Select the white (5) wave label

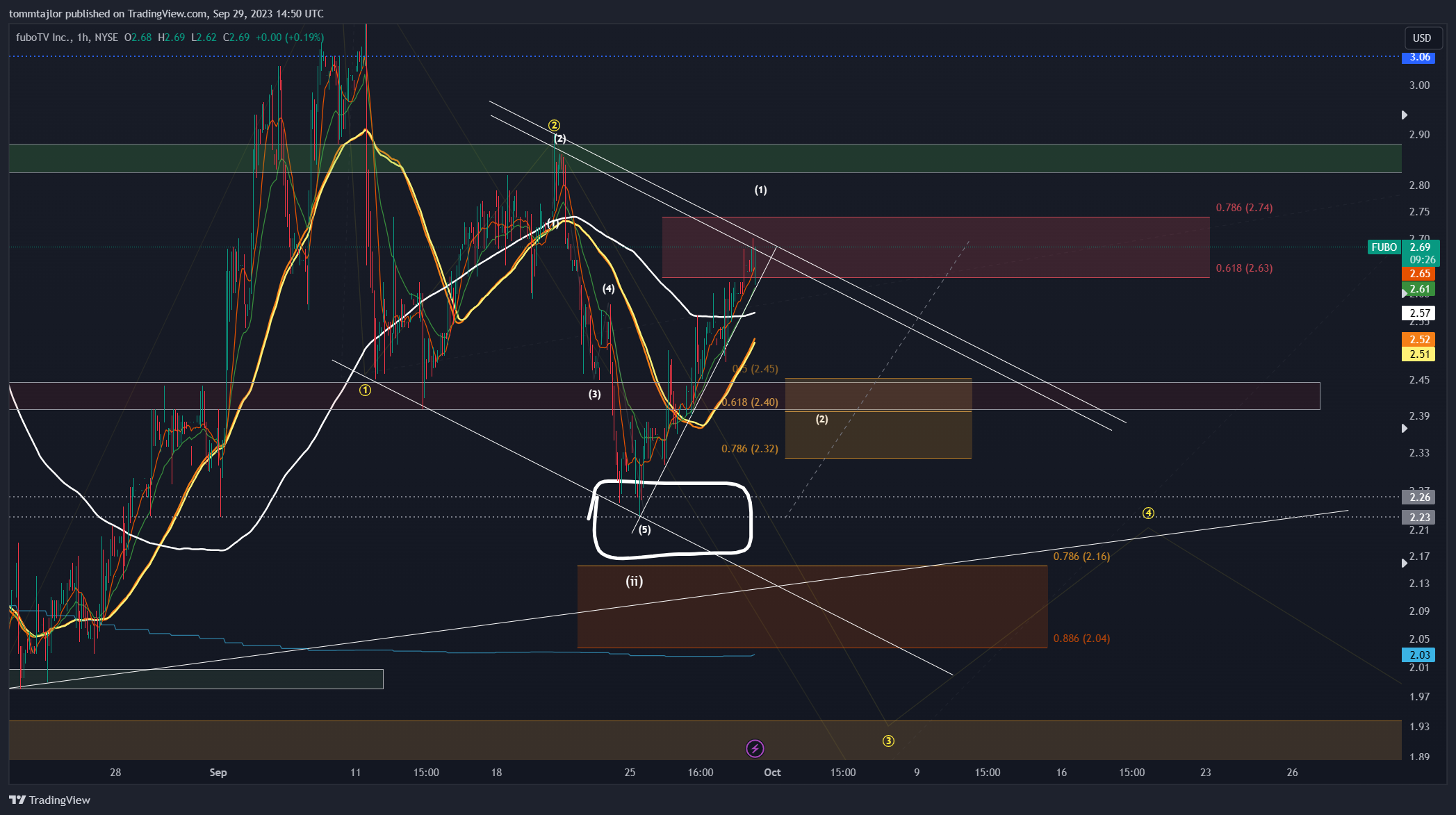[x=645, y=530]
